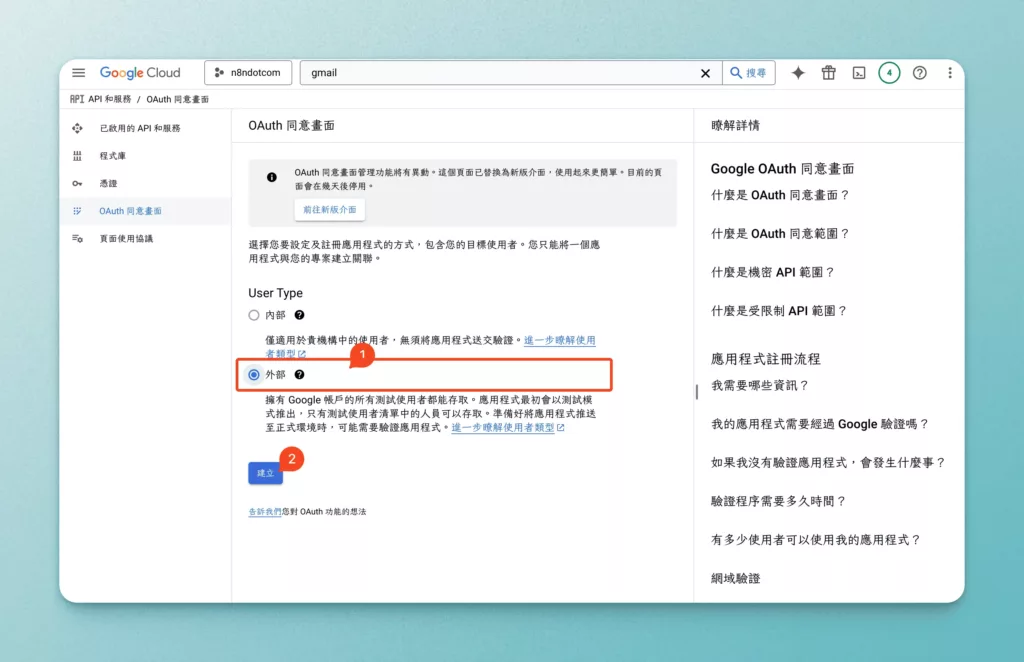Open the hamburger navigation menu

click(x=78, y=72)
